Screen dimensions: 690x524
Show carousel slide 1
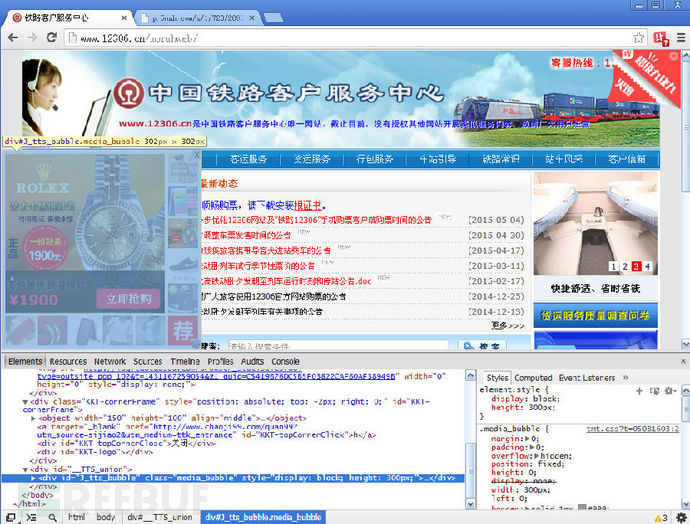(613, 266)
